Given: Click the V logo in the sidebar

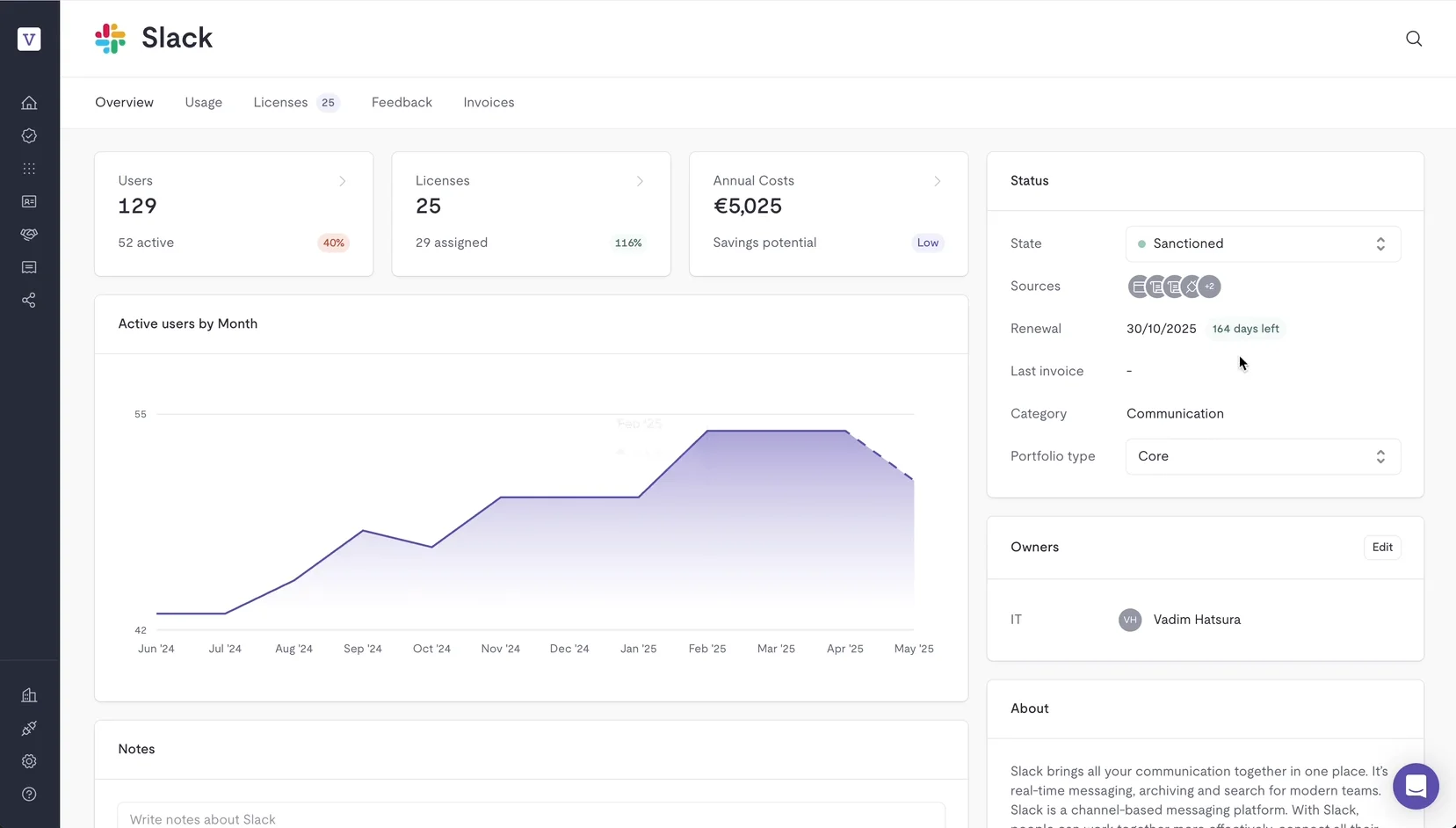Looking at the screenshot, I should coord(29,39).
